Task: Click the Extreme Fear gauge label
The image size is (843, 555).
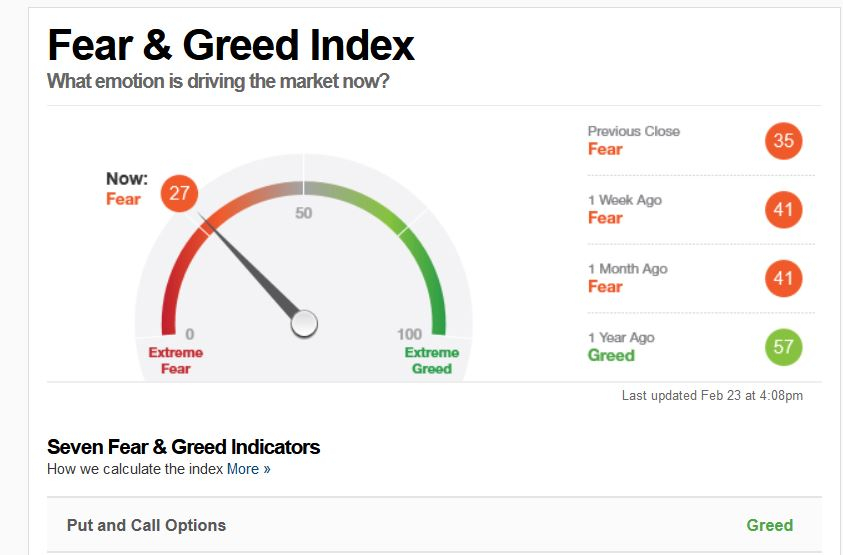Action: tap(176, 360)
